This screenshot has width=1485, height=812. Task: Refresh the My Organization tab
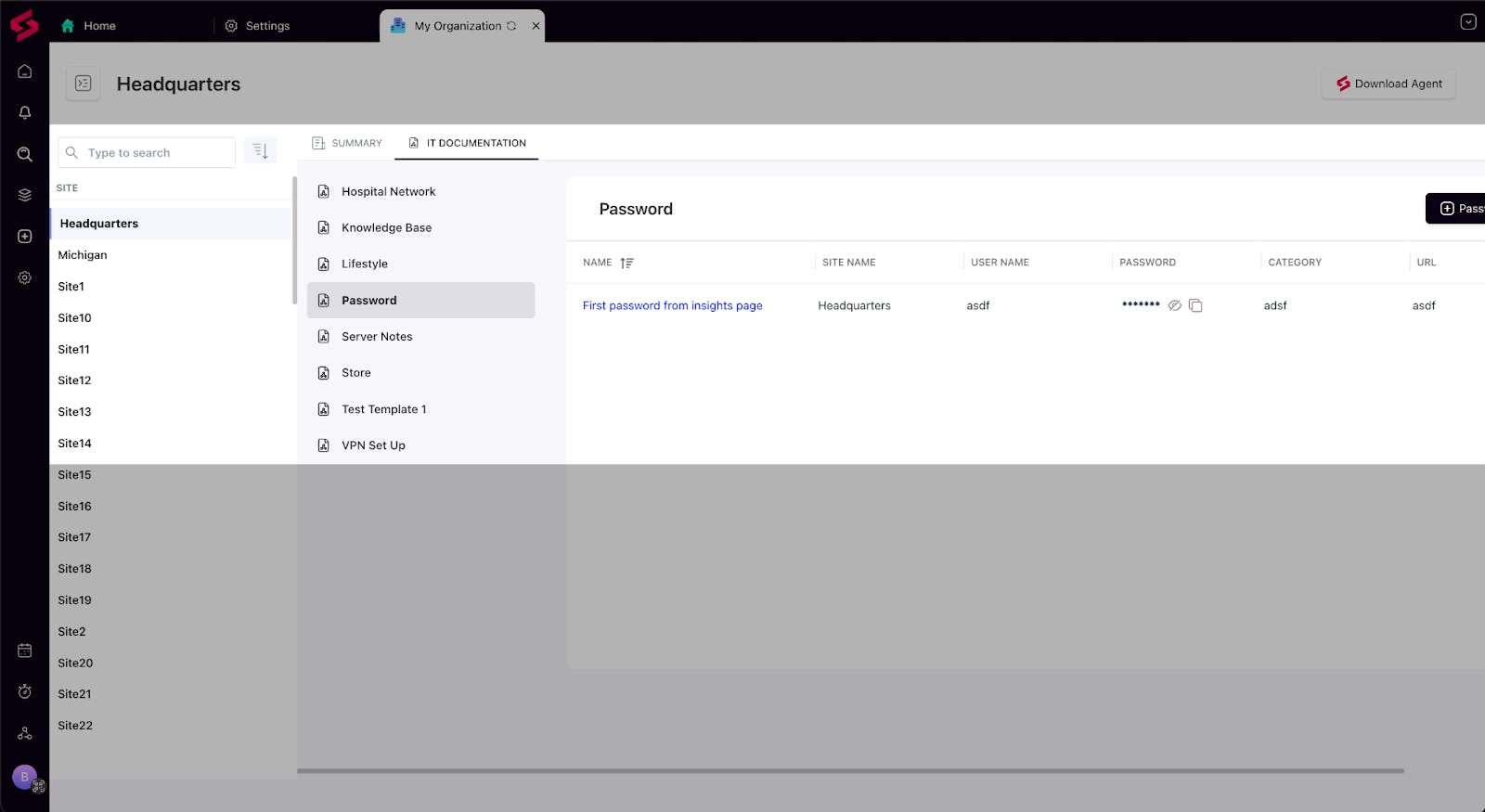tap(511, 26)
